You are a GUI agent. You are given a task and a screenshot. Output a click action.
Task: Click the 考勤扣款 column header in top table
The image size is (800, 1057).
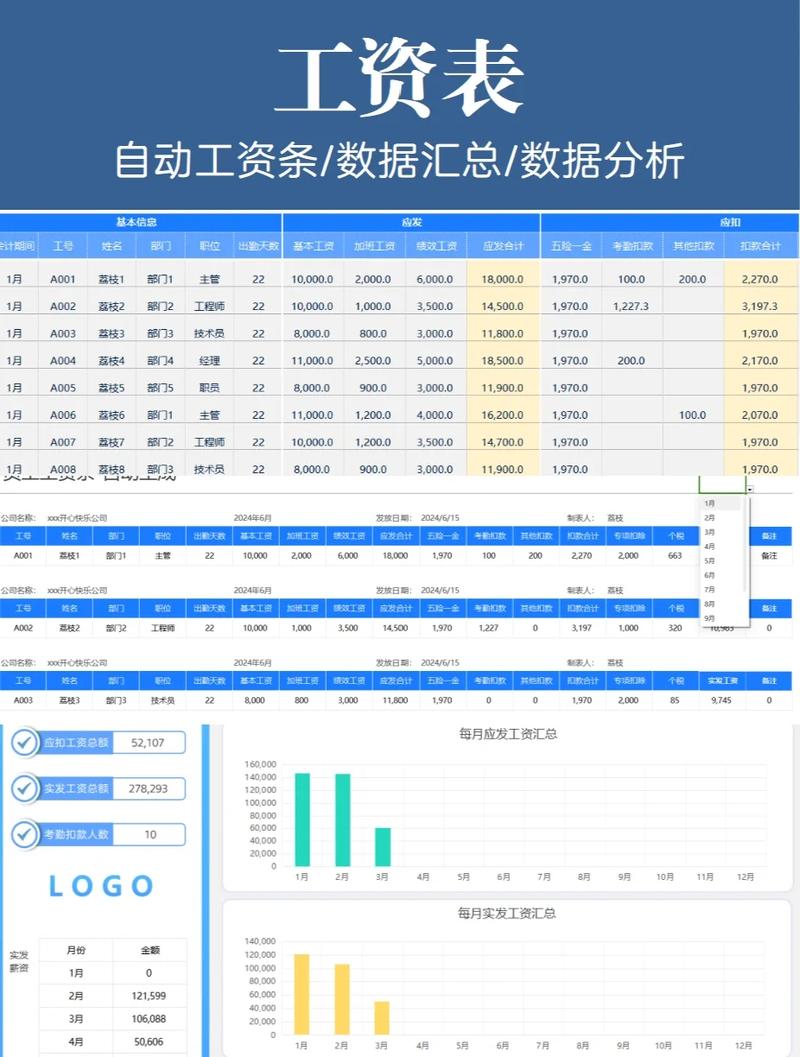(632, 246)
